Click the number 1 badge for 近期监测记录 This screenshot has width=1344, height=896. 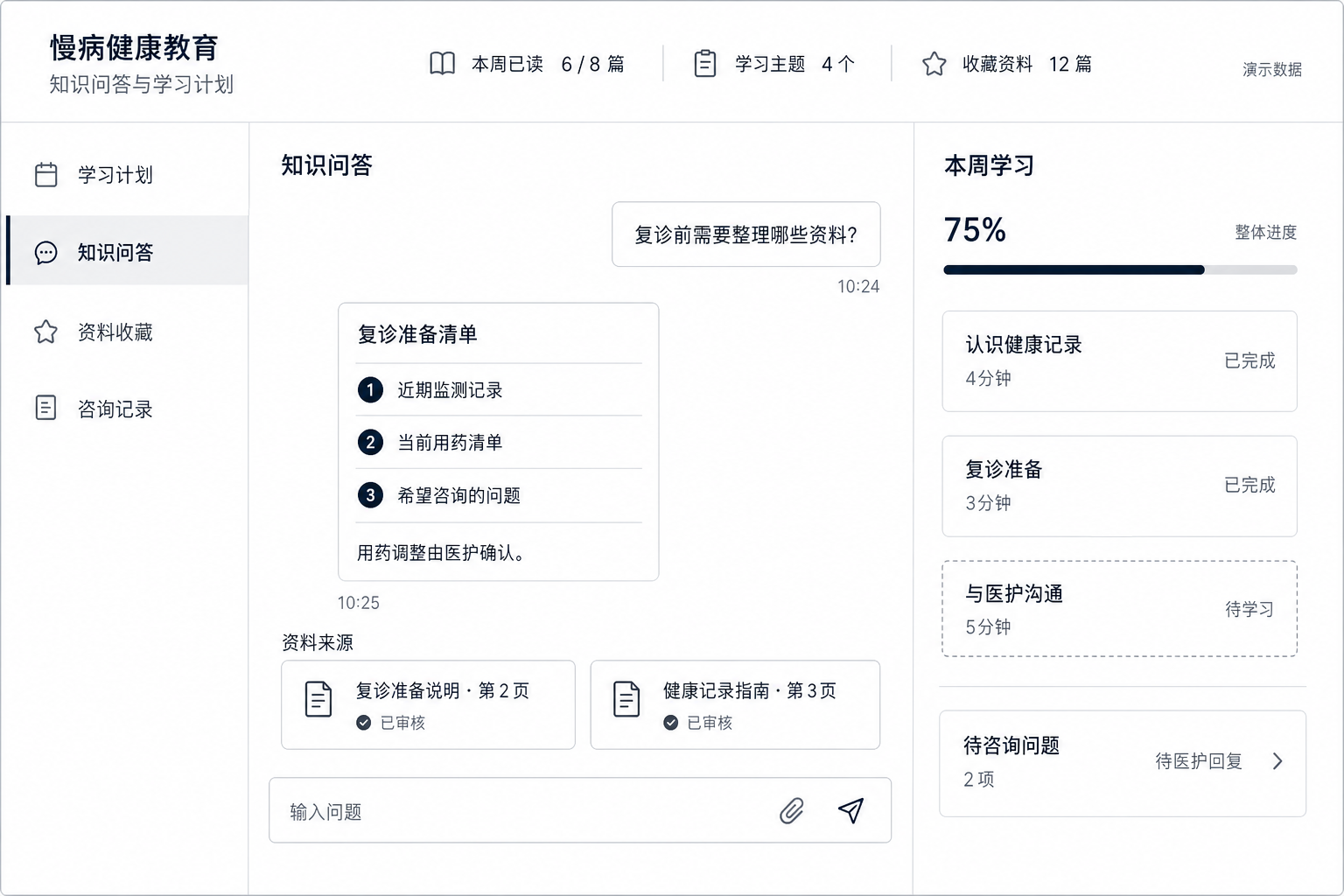pyautogui.click(x=370, y=389)
